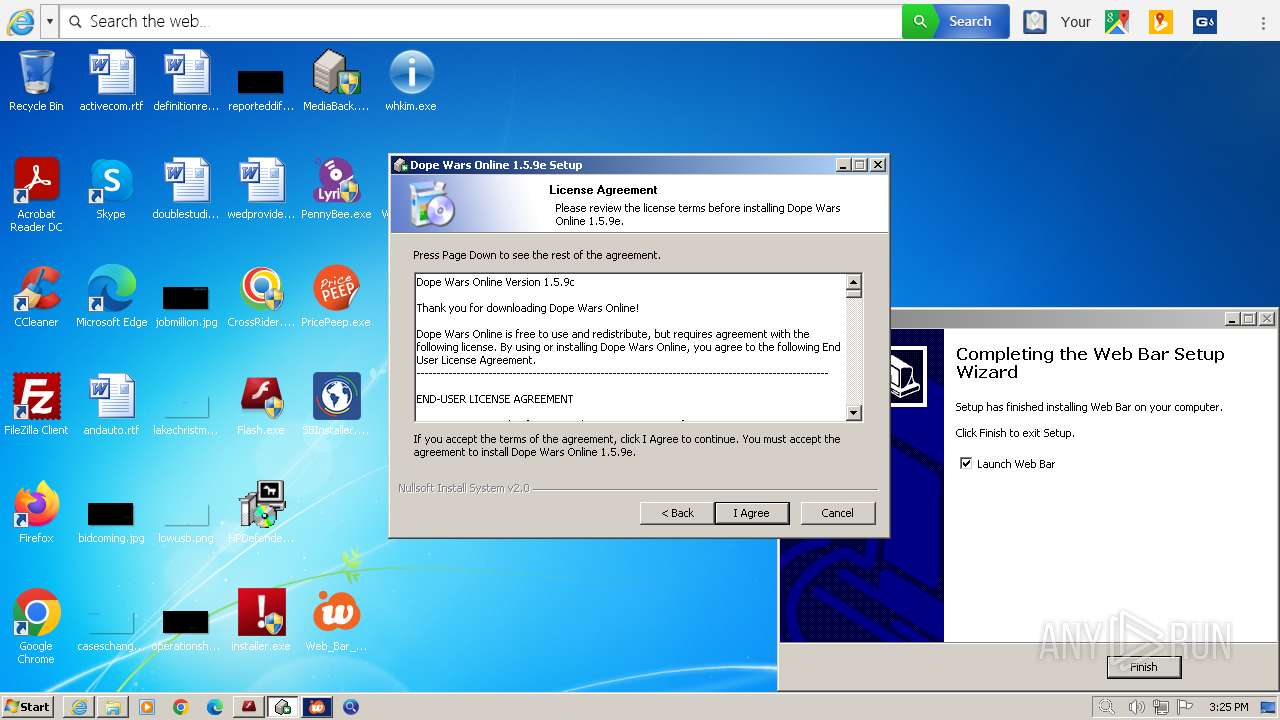Image resolution: width=1280 pixels, height=720 pixels.
Task: Open the activecom.rtf document icon
Action: point(111,73)
